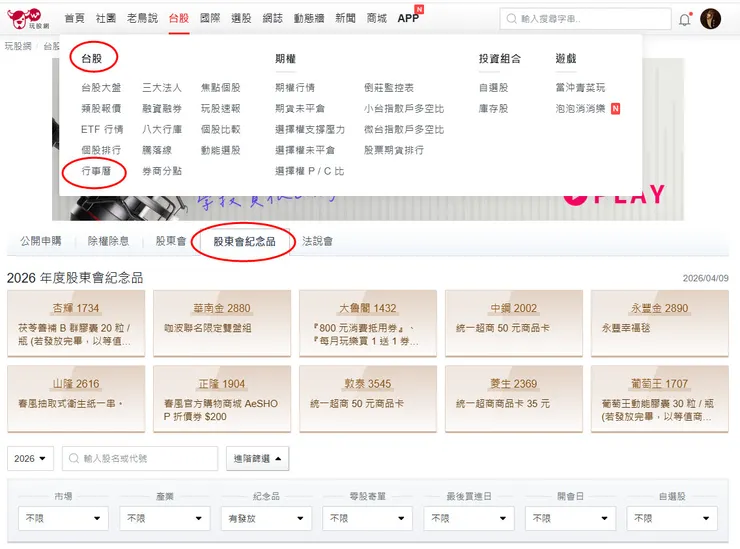Image resolution: width=740 pixels, height=549 pixels.
Task: Click 台股大盤 in the mega menu
Action: pyautogui.click(x=101, y=88)
